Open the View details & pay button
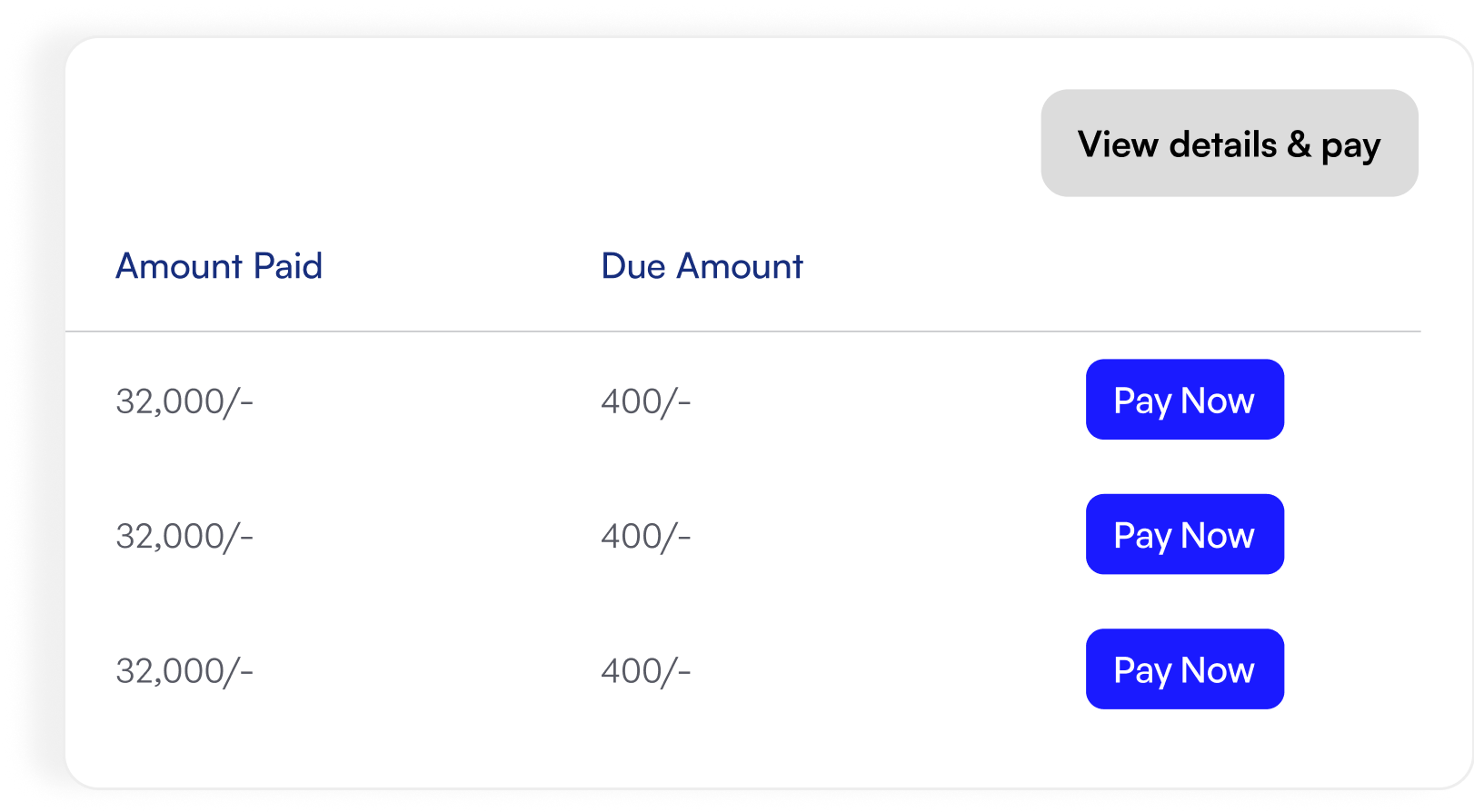This screenshot has width=1474, height=812. coord(1229,143)
